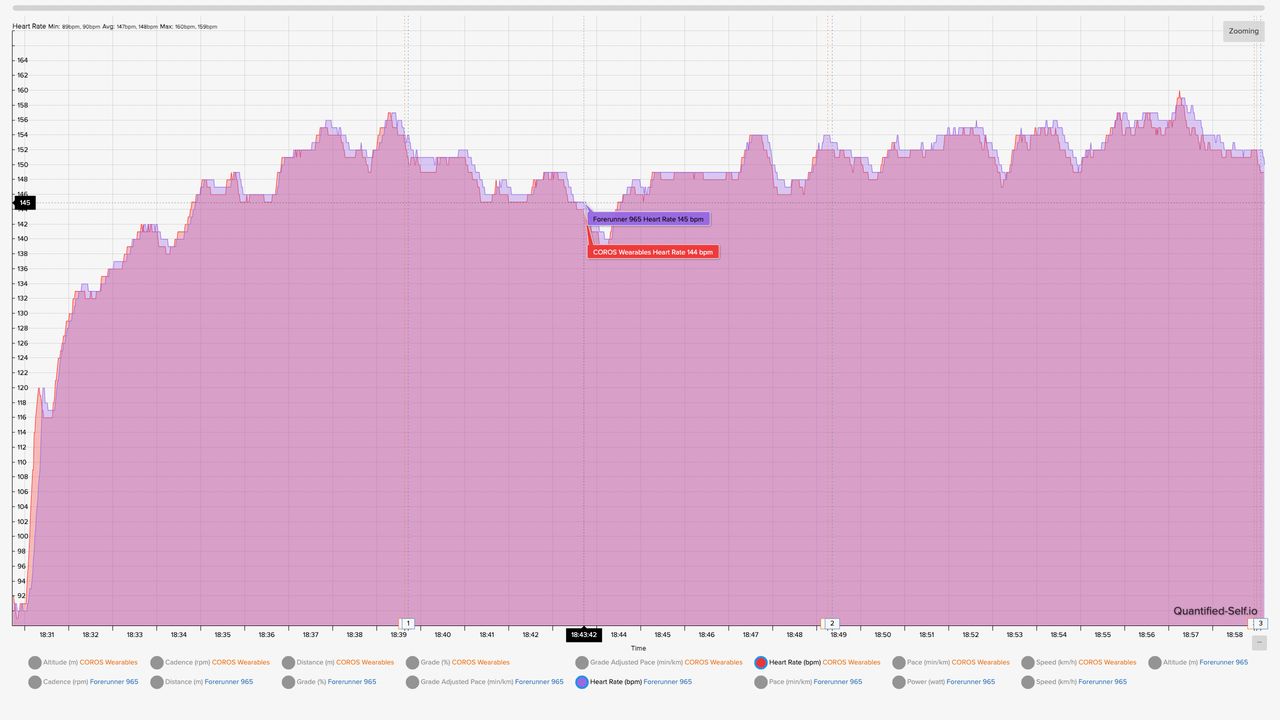Click COROS Wearables Heart Rate 144 bpm tooltip
Image resolution: width=1280 pixels, height=720 pixels.
653,252
